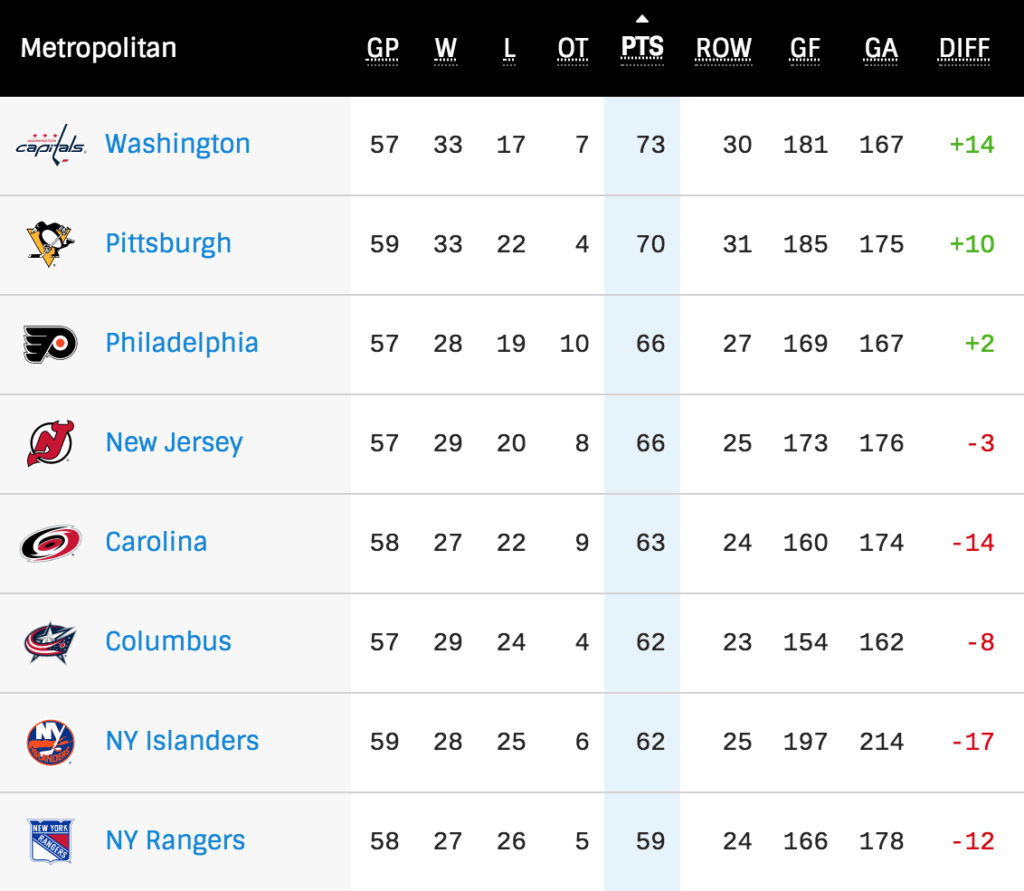Sort table by DIFF column header
1024x891 pixels.
click(x=964, y=48)
